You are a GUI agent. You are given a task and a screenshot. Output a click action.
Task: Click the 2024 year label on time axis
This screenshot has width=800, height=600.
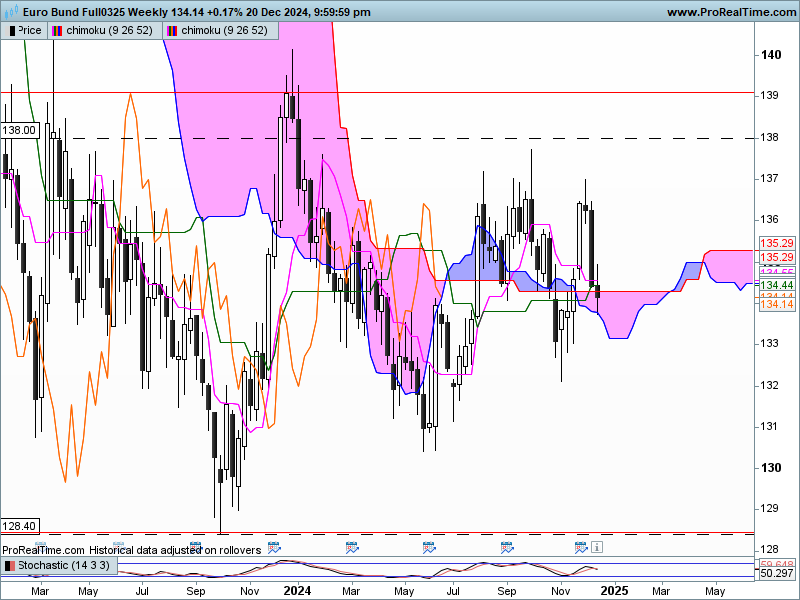tap(297, 590)
